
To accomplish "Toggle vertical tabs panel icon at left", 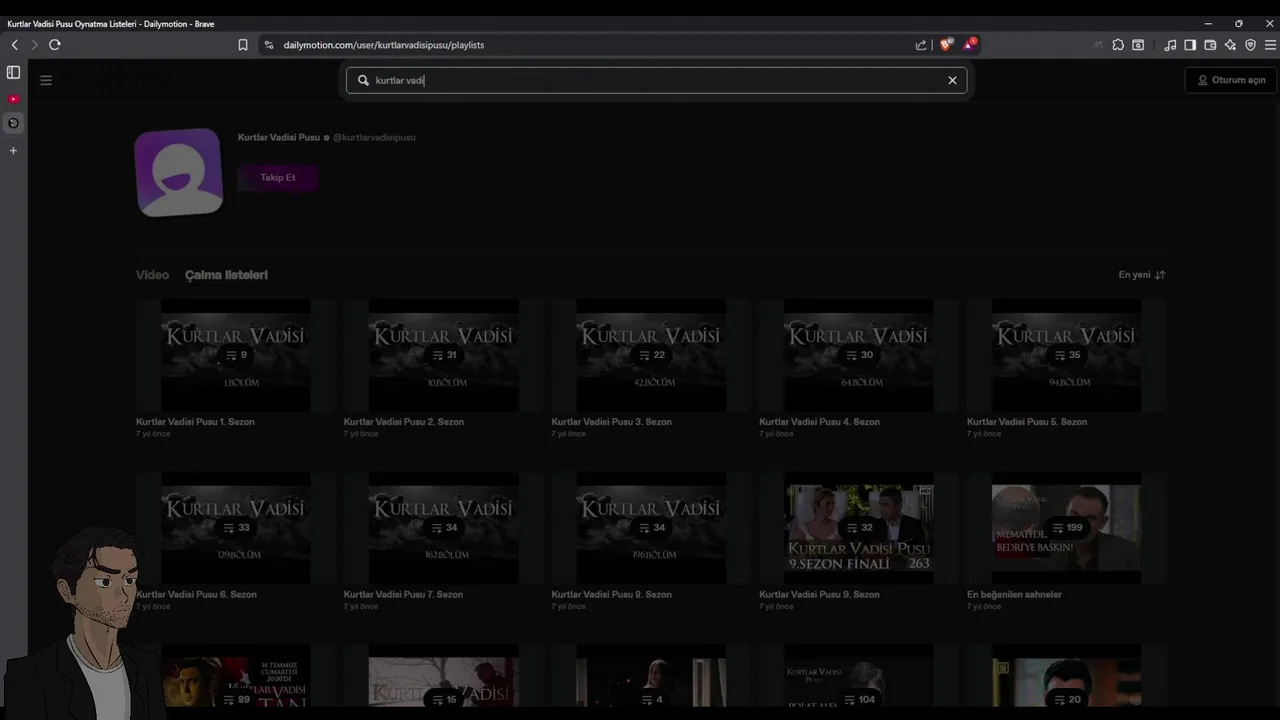I will tap(13, 73).
